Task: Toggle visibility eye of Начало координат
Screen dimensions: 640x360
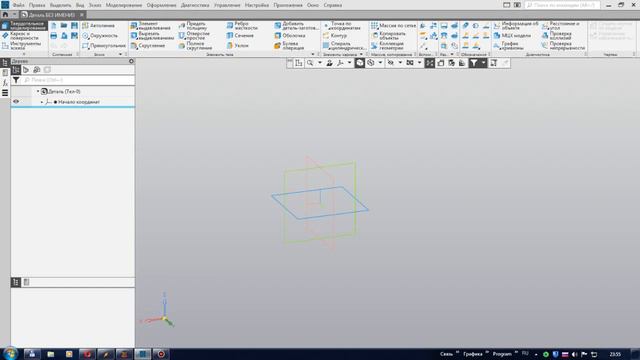Action: click(16, 102)
